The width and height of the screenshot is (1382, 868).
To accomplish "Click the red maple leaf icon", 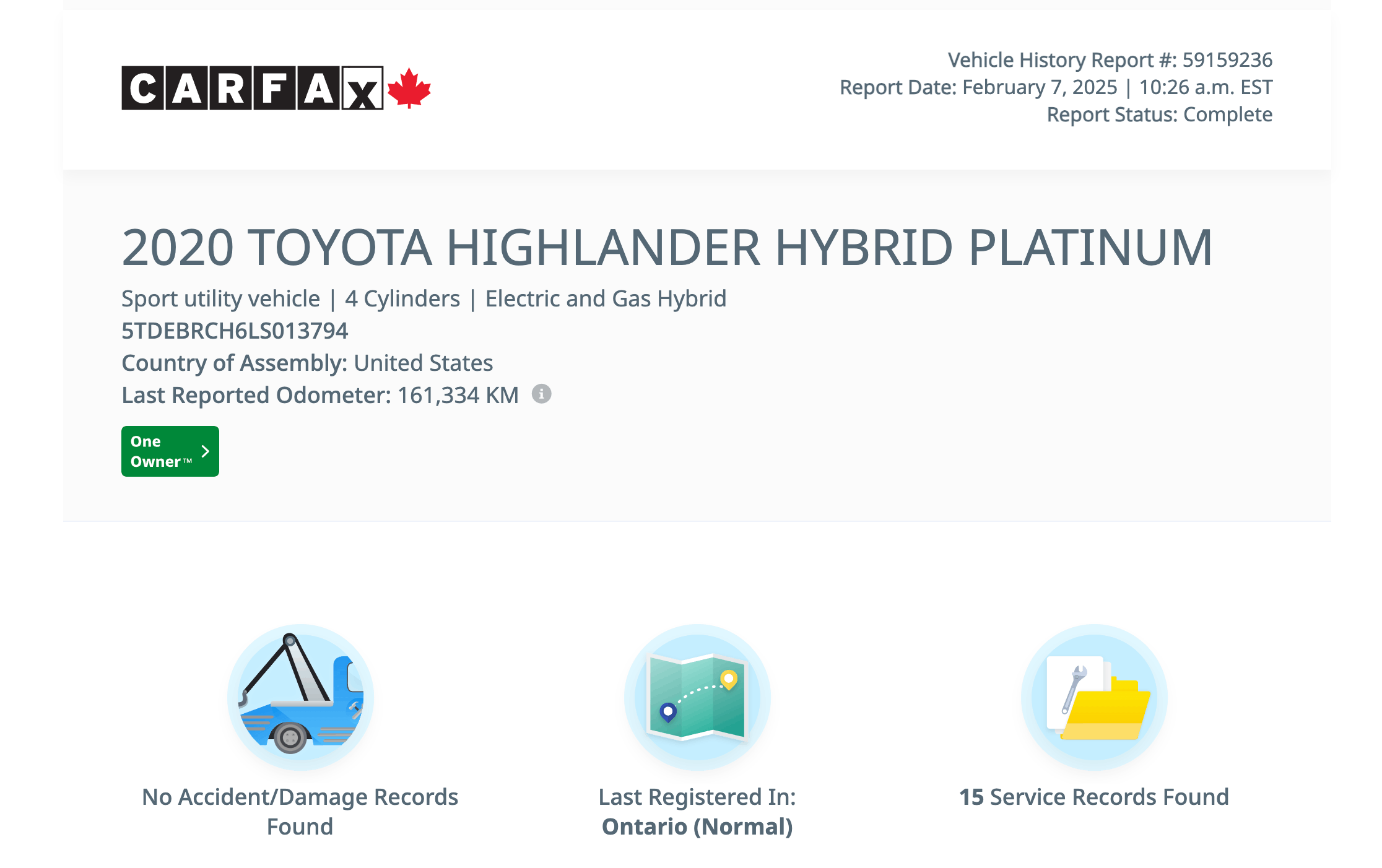I will coord(409,88).
